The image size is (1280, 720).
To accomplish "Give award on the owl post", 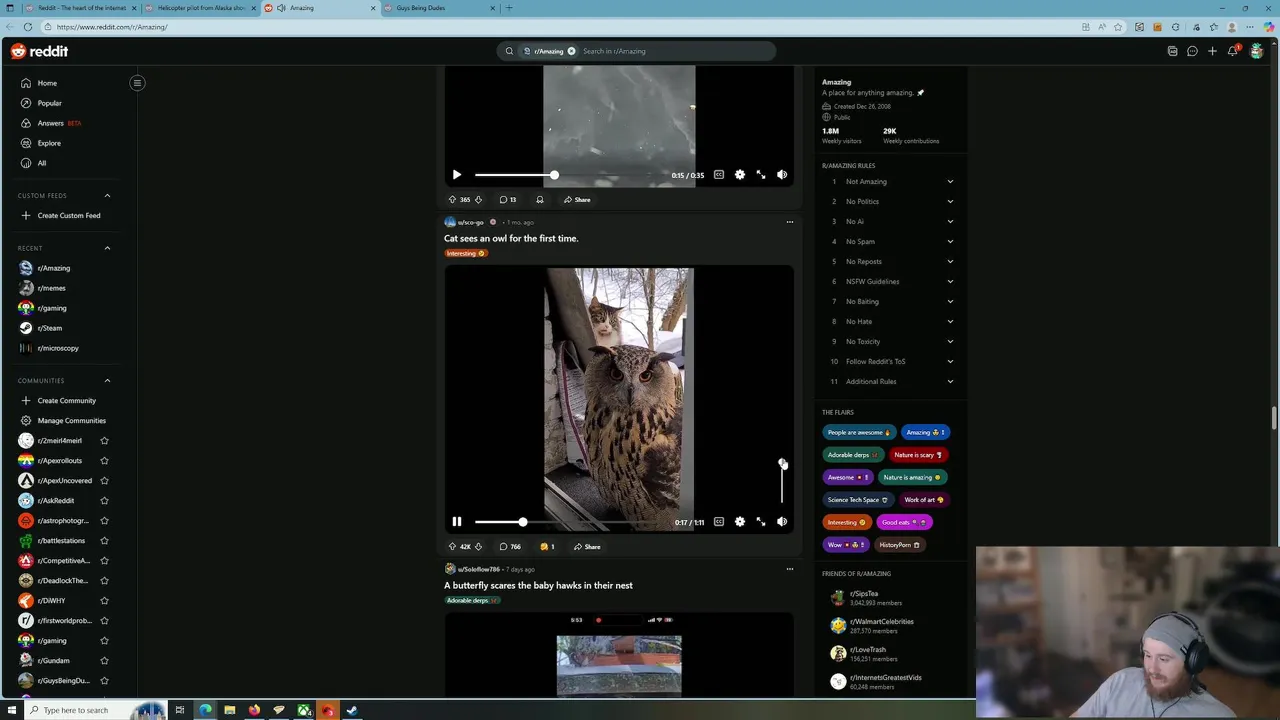I will 547,547.
